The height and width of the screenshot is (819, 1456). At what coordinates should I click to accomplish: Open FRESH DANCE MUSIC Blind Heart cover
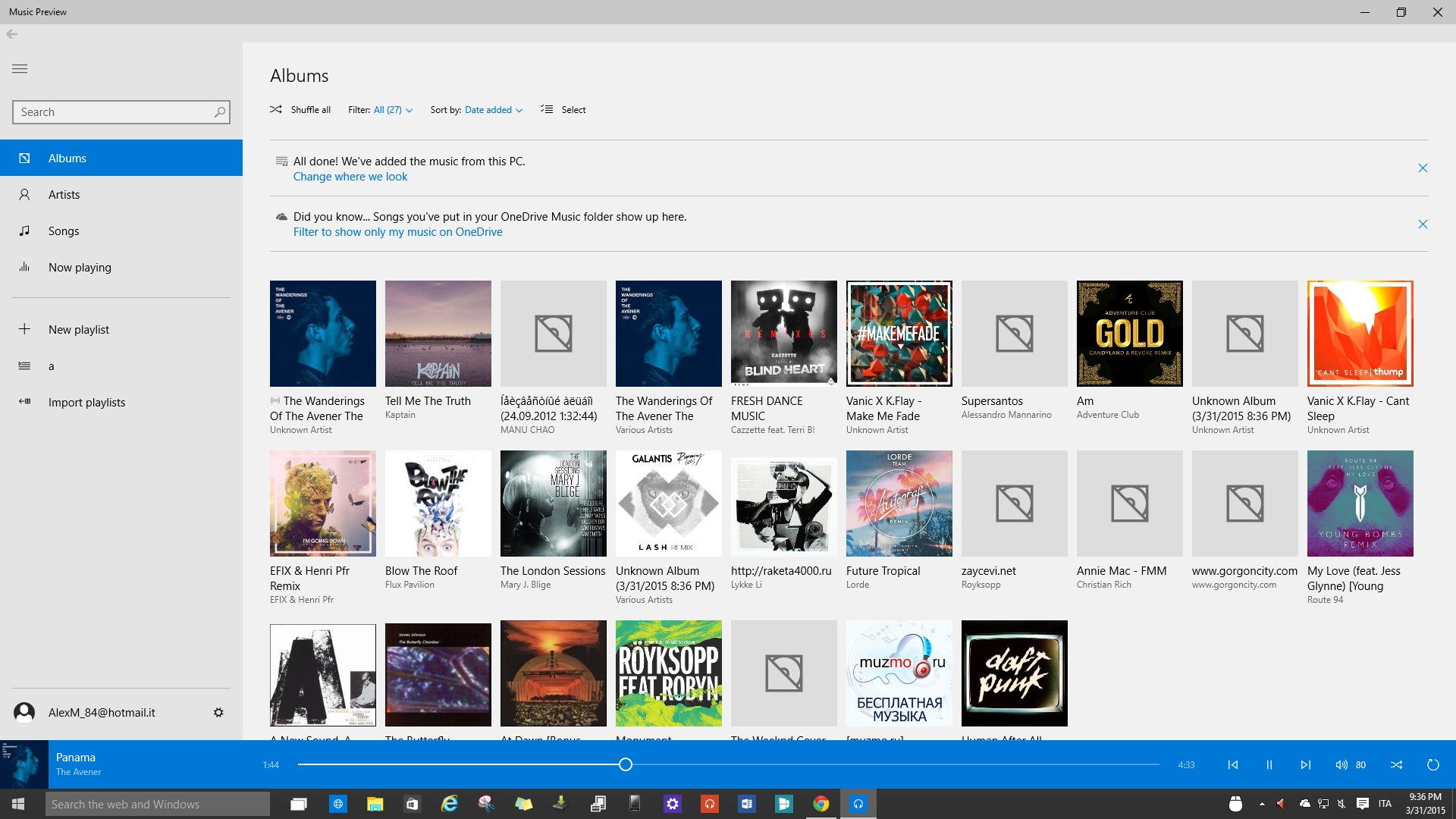(x=784, y=334)
